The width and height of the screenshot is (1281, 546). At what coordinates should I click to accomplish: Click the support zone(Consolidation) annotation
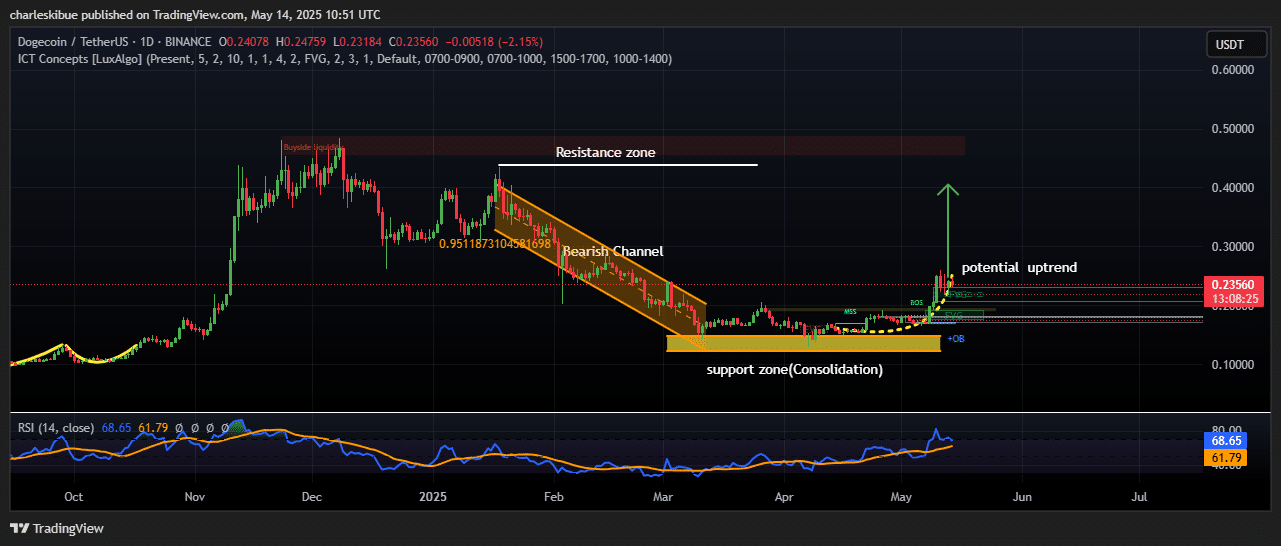795,369
